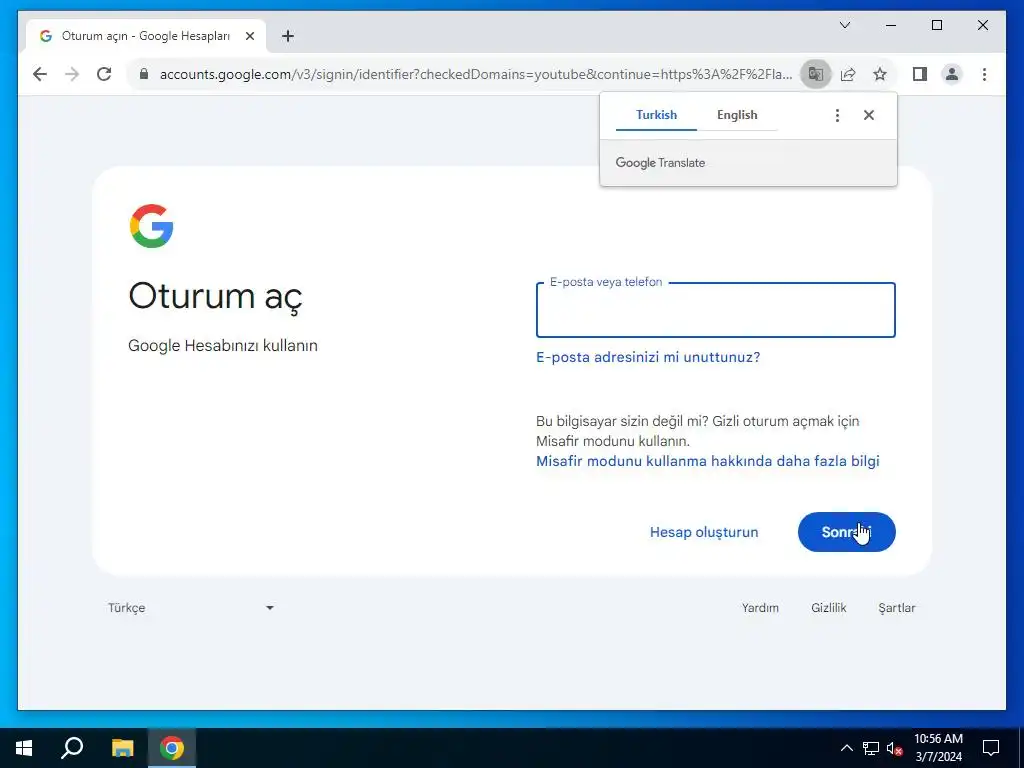Open the side panel icon
This screenshot has width=1024, height=768.
(920, 74)
